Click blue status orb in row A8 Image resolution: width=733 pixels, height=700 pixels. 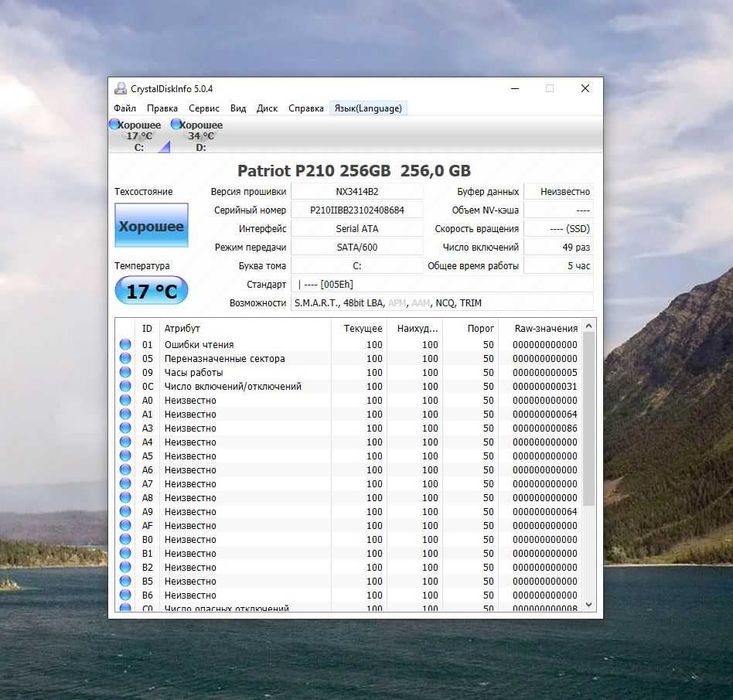(x=125, y=498)
